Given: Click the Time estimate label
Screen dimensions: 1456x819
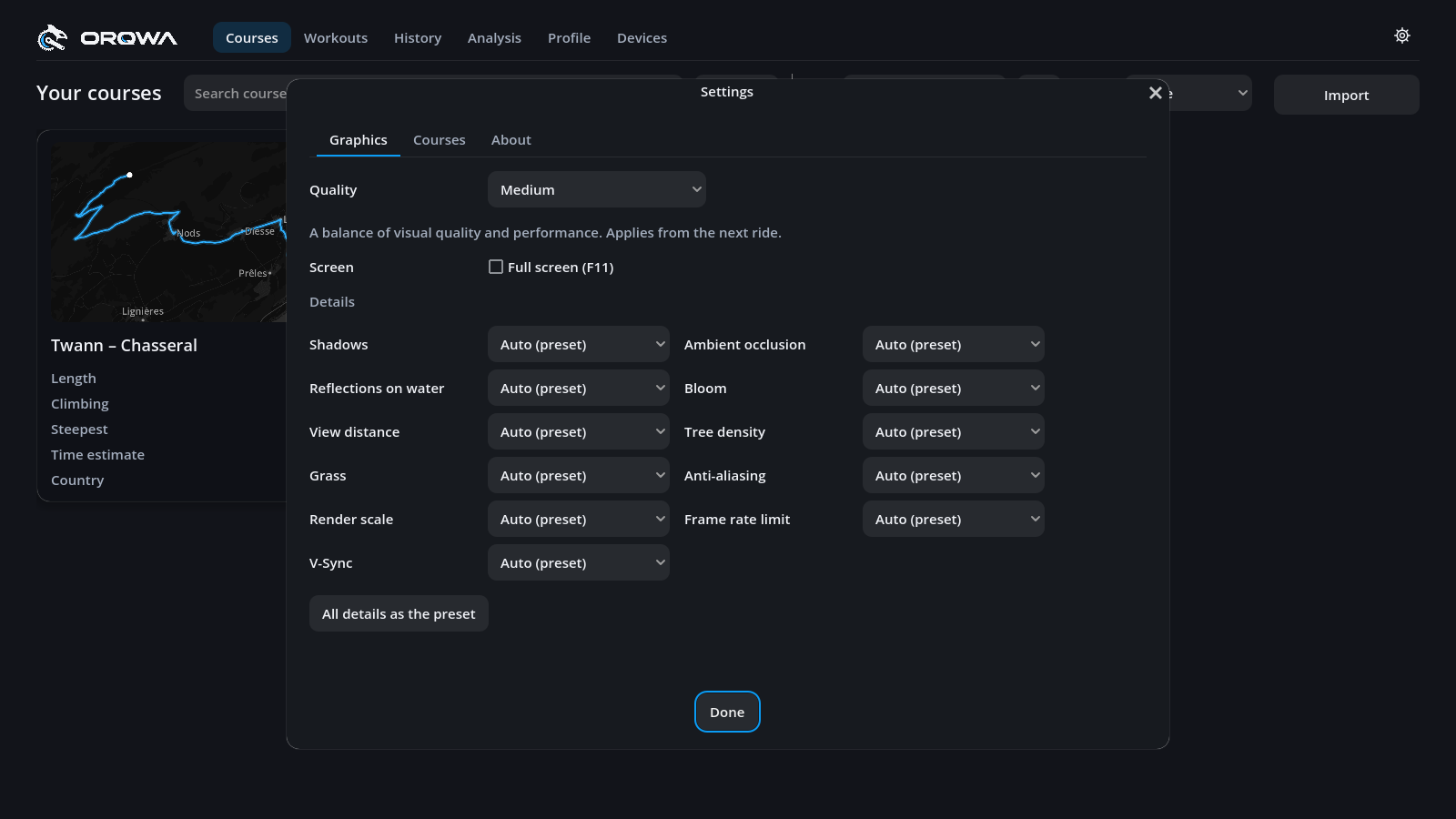Looking at the screenshot, I should click(97, 455).
